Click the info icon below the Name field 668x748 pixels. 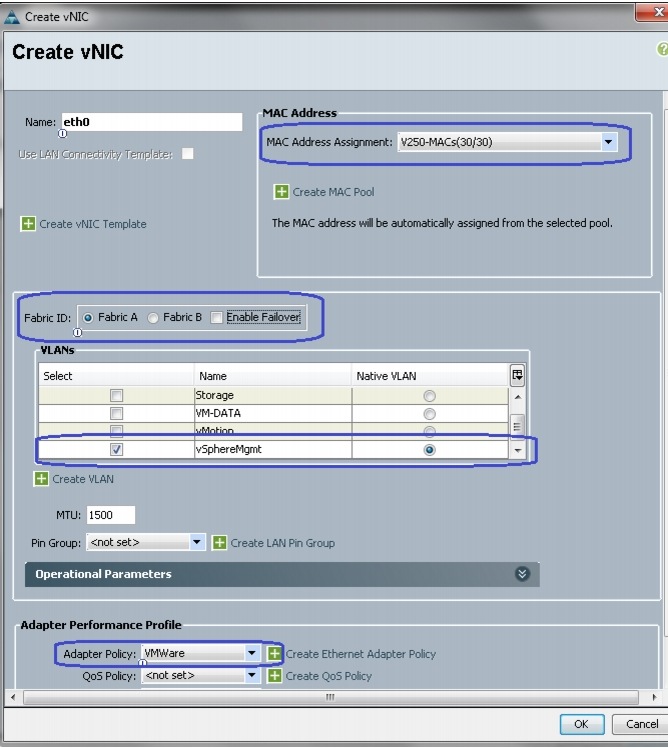tap(62, 134)
